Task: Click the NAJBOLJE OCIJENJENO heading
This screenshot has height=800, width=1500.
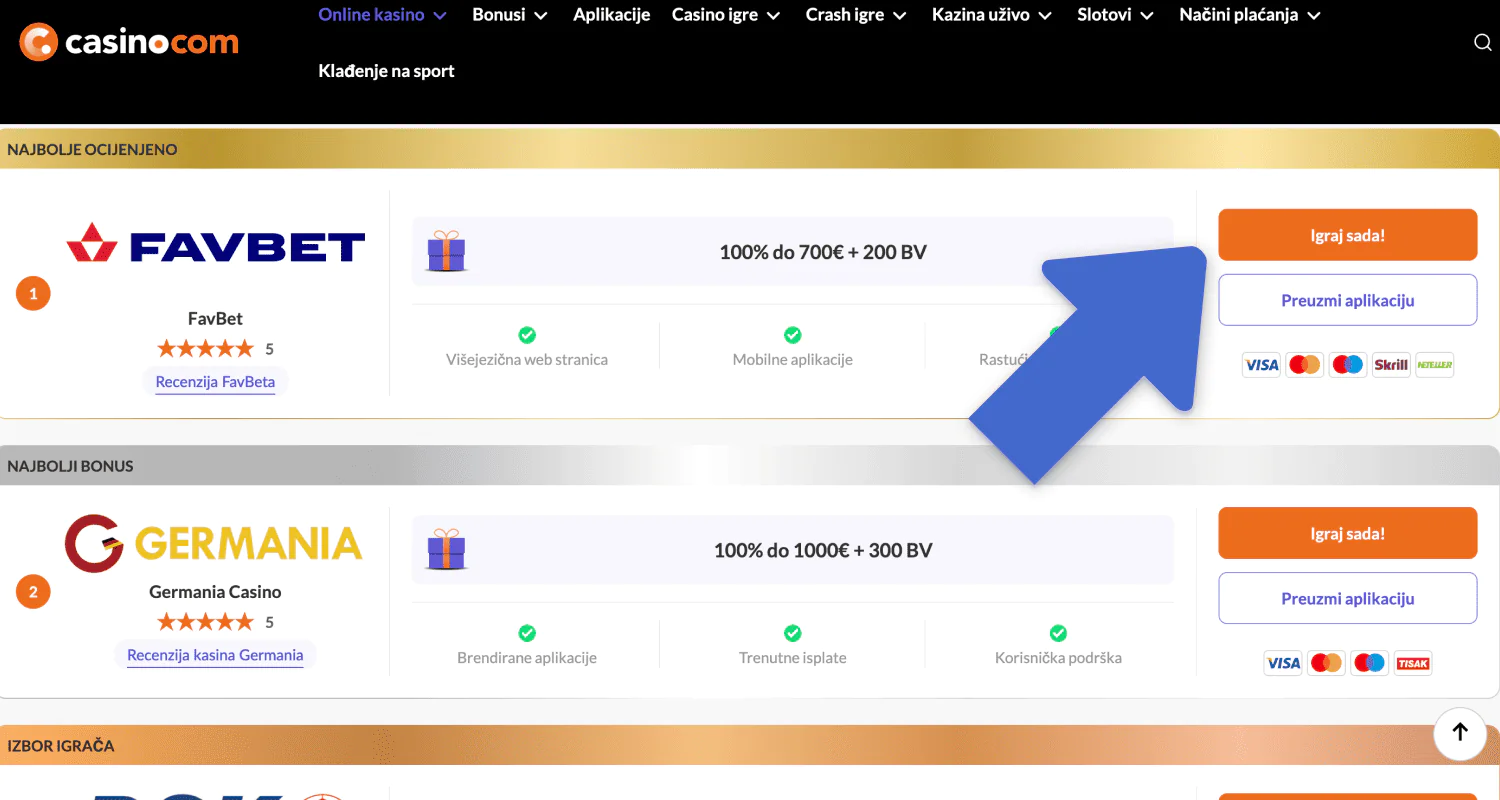Action: coord(92,149)
